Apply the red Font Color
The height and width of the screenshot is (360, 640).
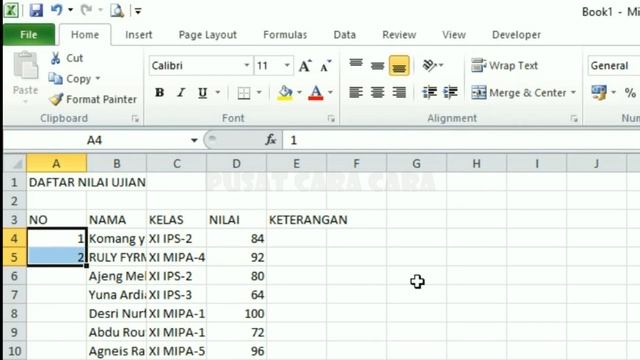click(316, 93)
